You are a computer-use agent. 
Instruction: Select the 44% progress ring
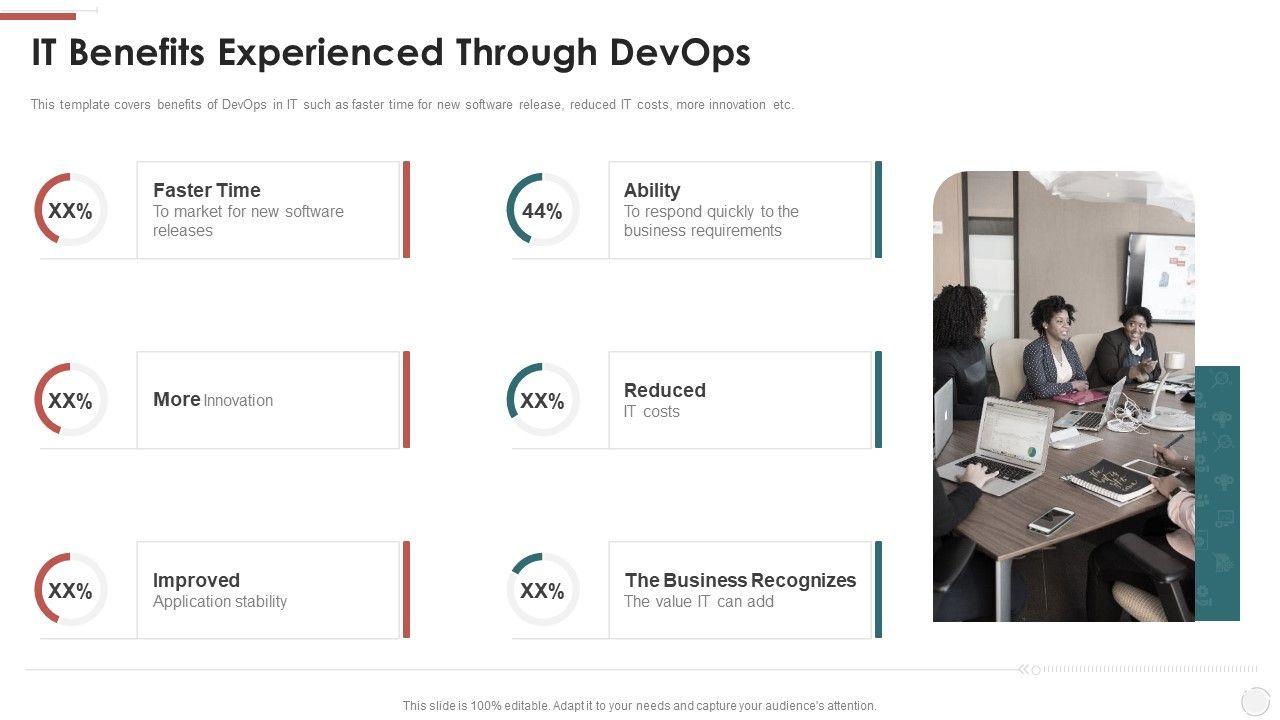pyautogui.click(x=542, y=210)
